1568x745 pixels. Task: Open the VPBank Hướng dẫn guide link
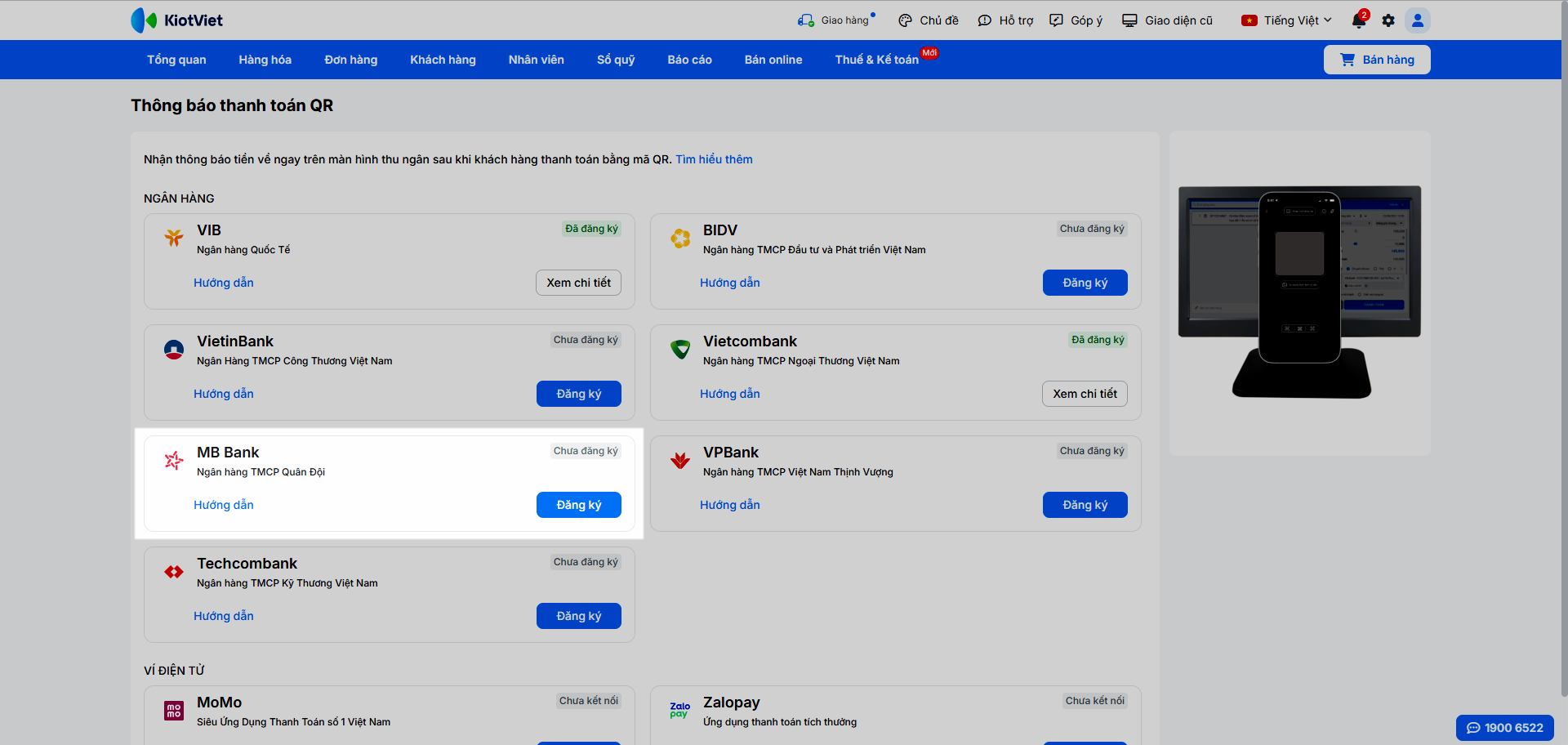tap(730, 505)
